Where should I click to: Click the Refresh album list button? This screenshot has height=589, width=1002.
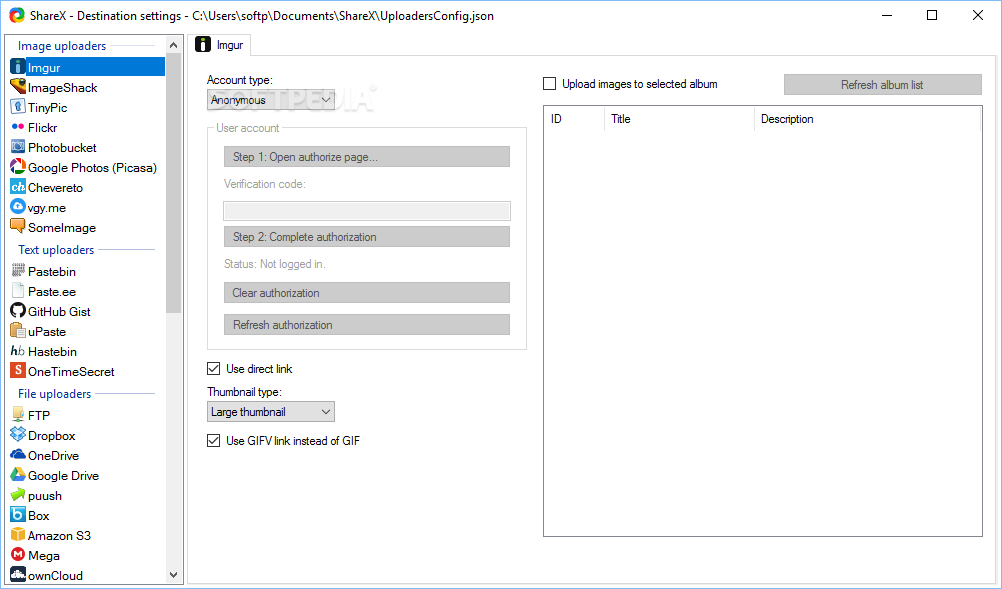[x=883, y=84]
